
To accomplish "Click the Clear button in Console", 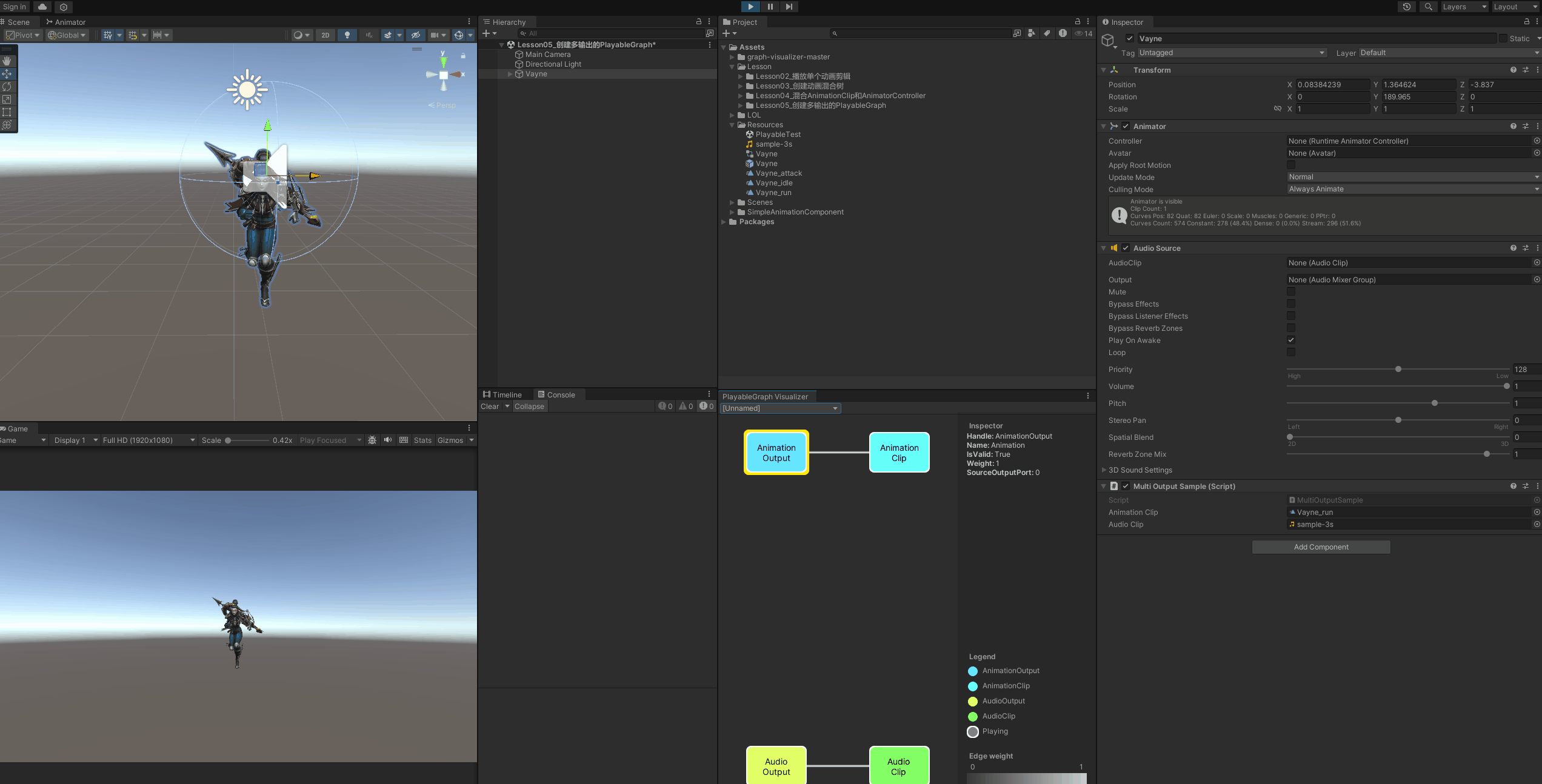I will [x=490, y=407].
